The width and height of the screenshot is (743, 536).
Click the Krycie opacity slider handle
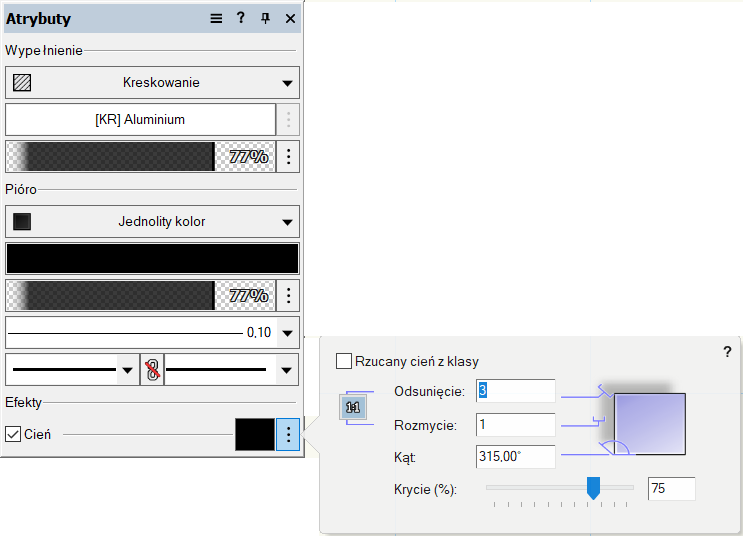point(593,488)
